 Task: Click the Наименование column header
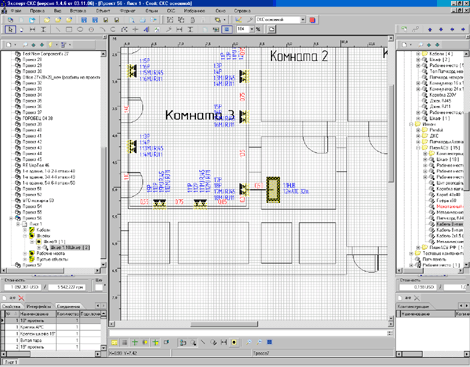click(34, 314)
